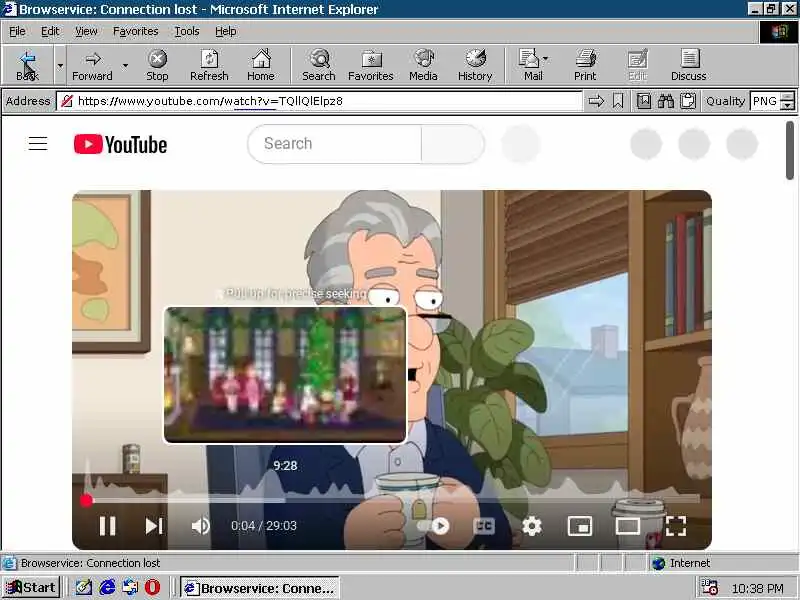
Task: Go to the Home page
Action: click(x=261, y=65)
